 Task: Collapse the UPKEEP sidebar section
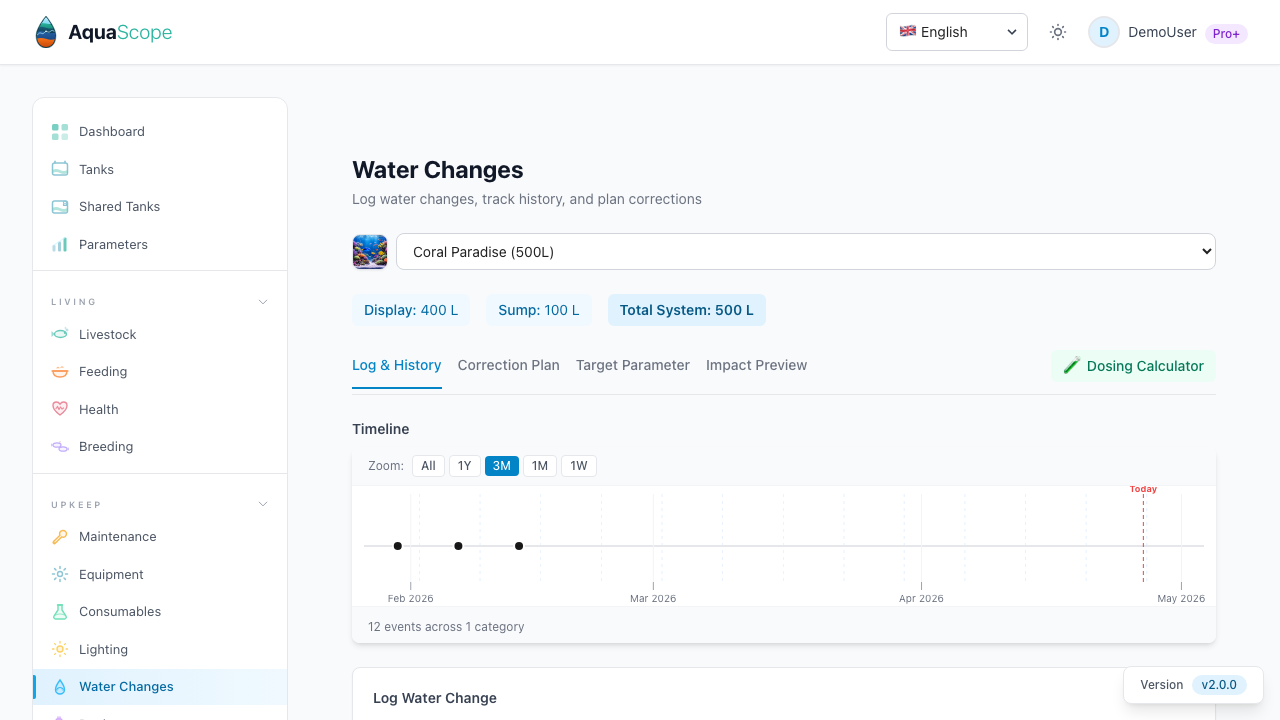point(262,504)
